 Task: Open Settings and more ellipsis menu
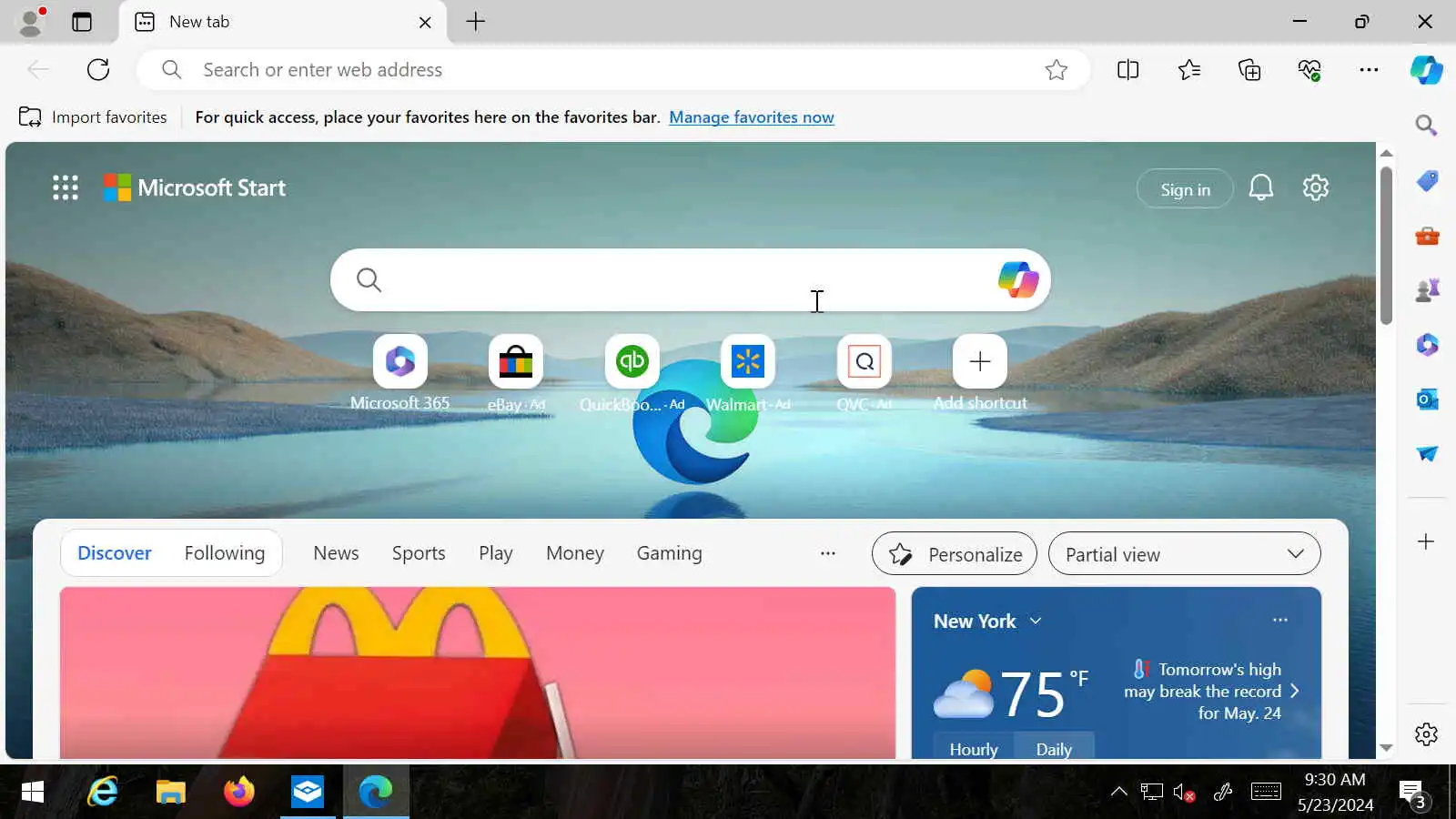tap(1369, 70)
